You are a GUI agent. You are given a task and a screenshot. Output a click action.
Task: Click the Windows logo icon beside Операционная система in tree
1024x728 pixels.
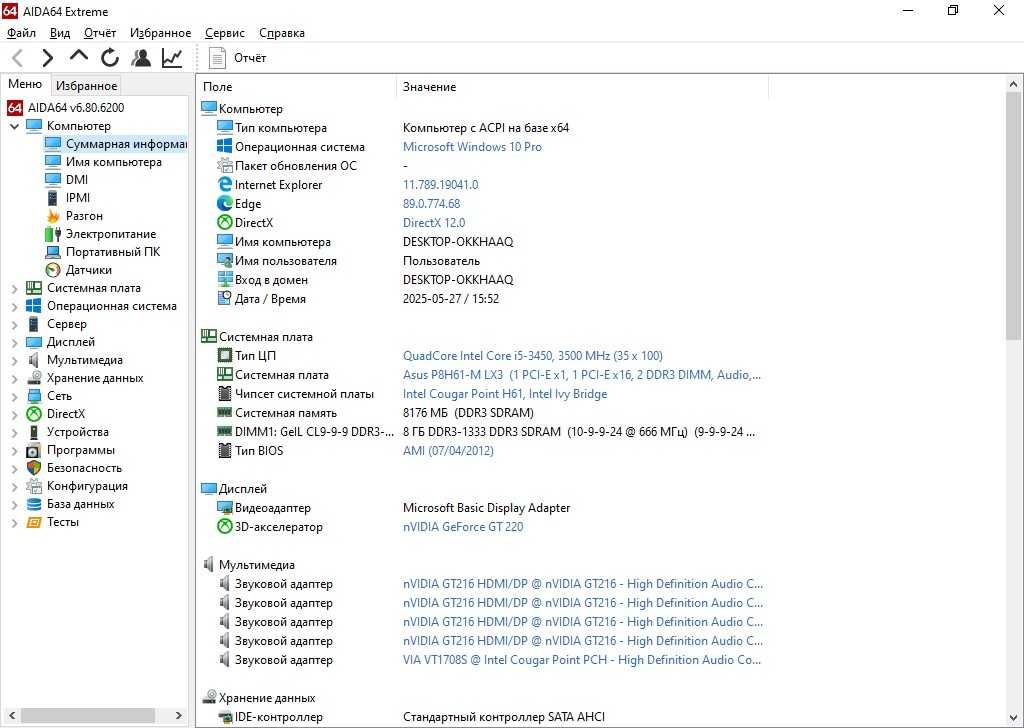[x=34, y=306]
